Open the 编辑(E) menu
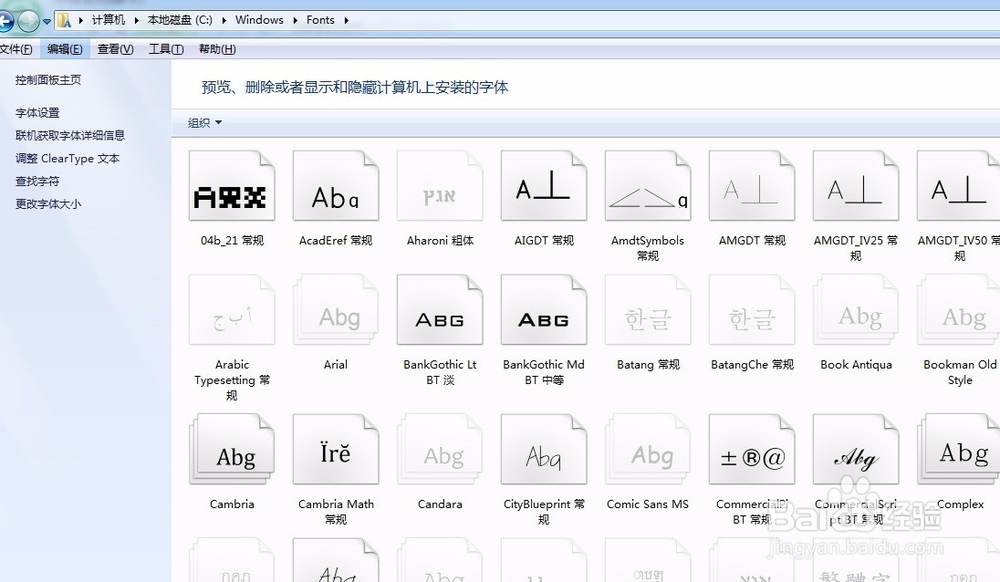Image resolution: width=1000 pixels, height=582 pixels. coord(65,49)
